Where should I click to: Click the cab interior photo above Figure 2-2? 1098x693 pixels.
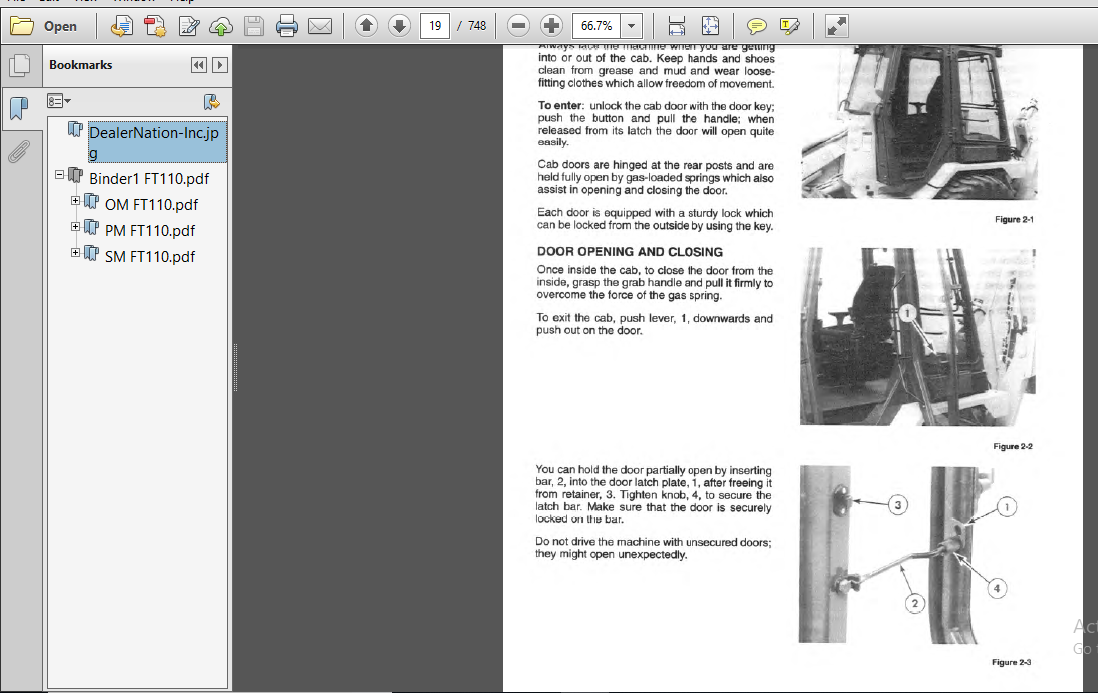[917, 337]
